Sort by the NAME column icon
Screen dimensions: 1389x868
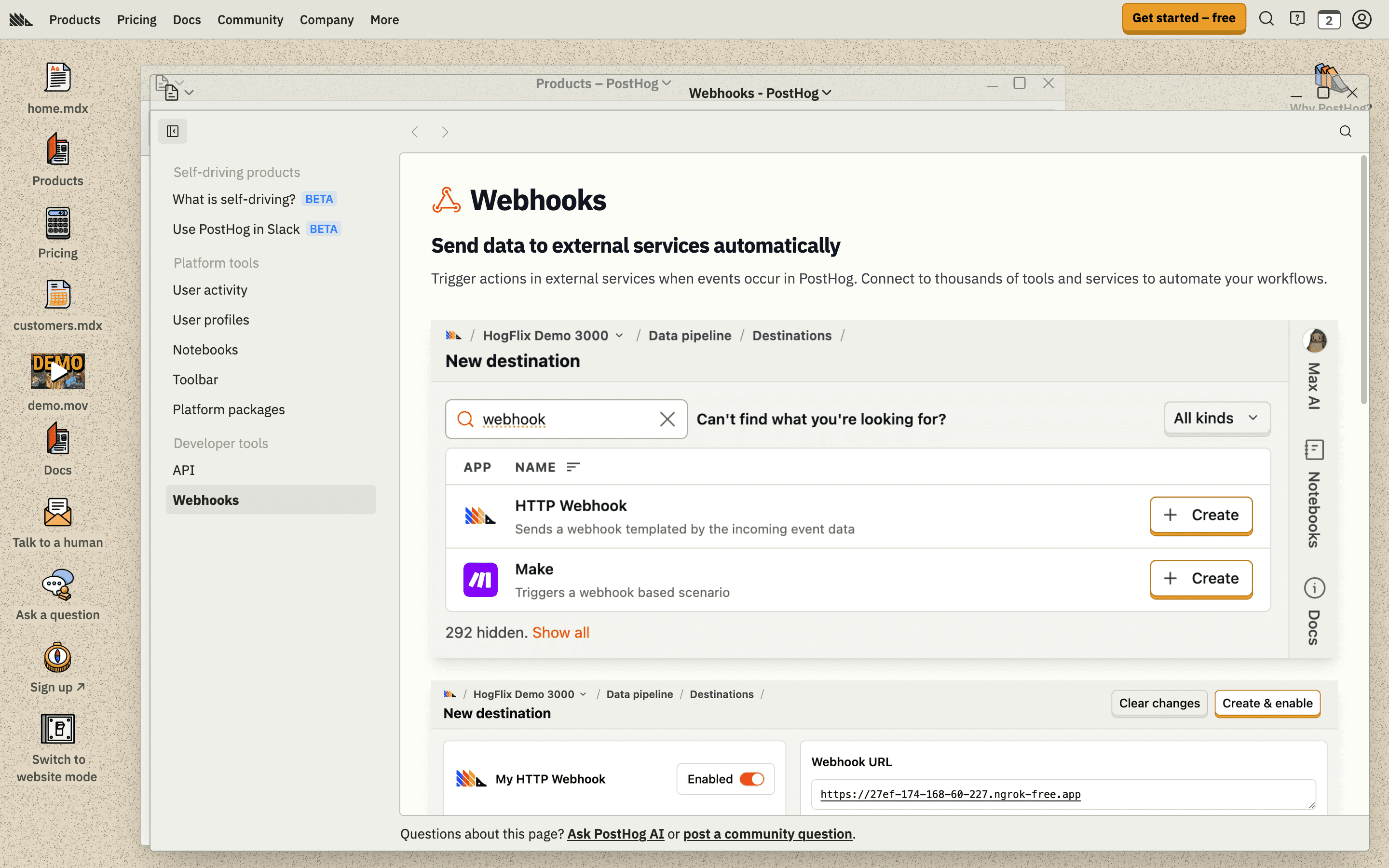pos(573,467)
